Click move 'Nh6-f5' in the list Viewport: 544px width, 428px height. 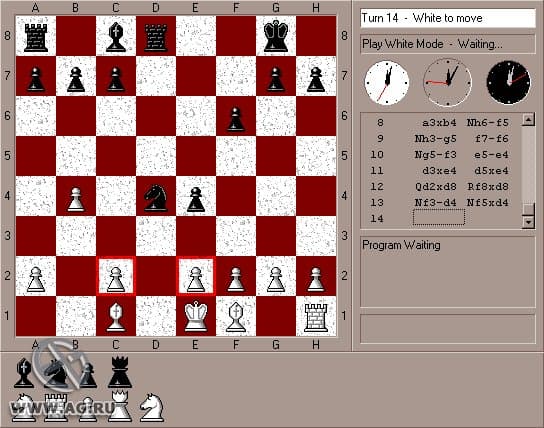487,123
